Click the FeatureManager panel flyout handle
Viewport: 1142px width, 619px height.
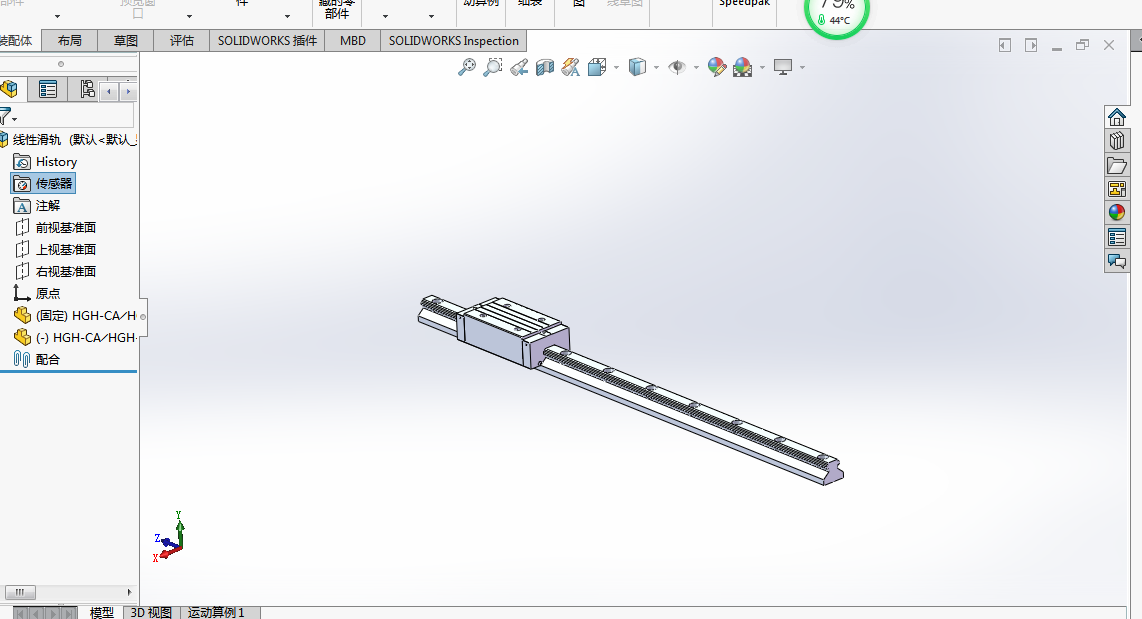point(143,317)
